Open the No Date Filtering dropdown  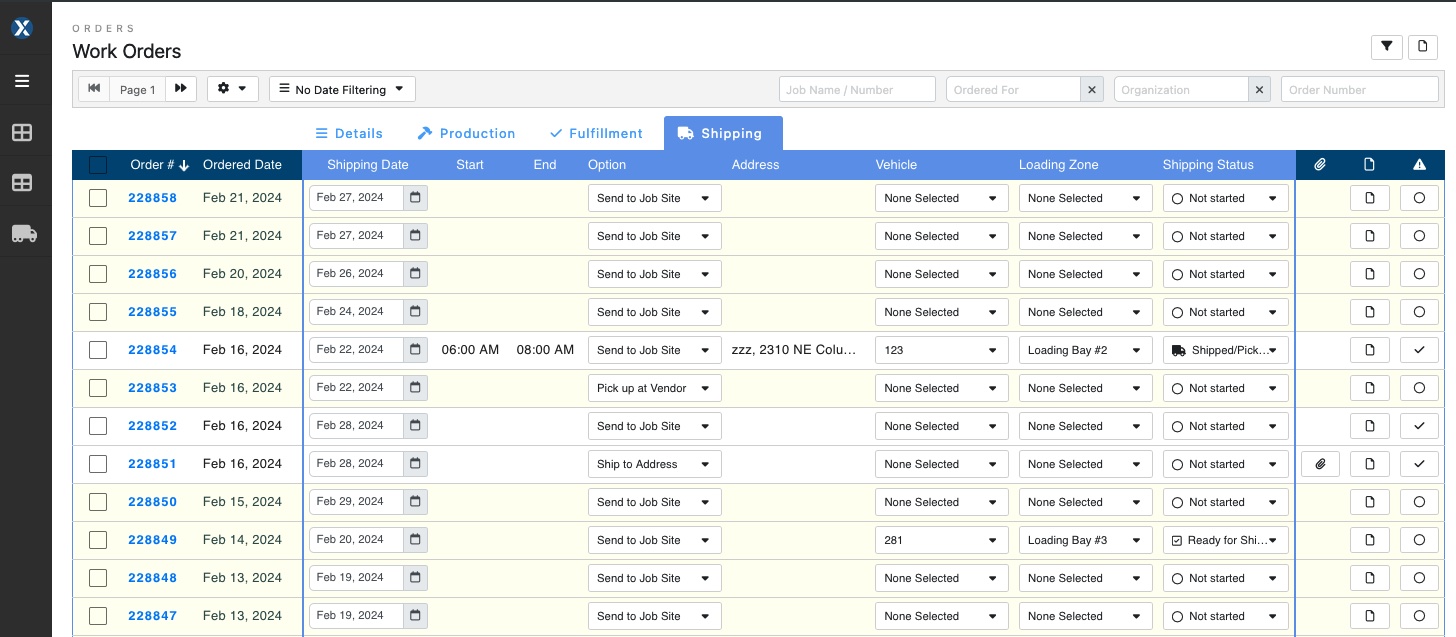(342, 88)
